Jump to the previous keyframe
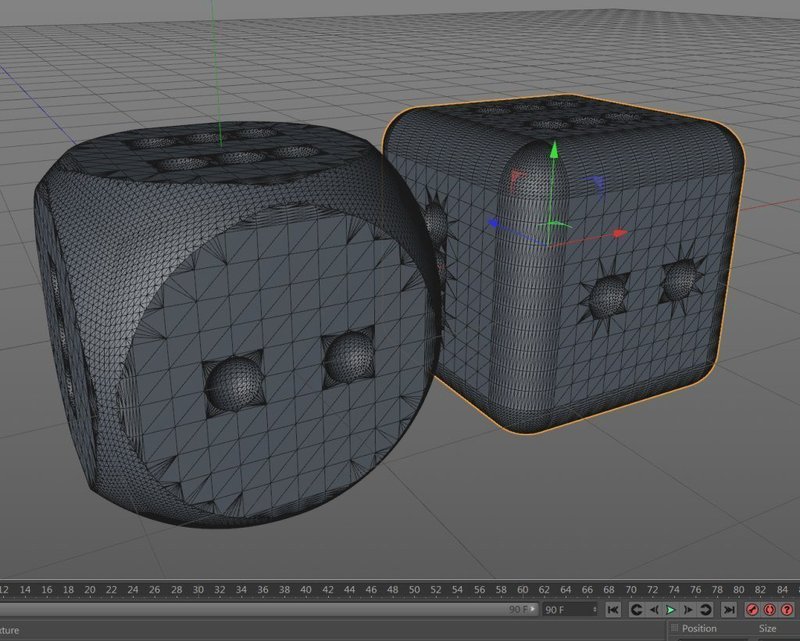The height and width of the screenshot is (641, 800). (x=636, y=609)
